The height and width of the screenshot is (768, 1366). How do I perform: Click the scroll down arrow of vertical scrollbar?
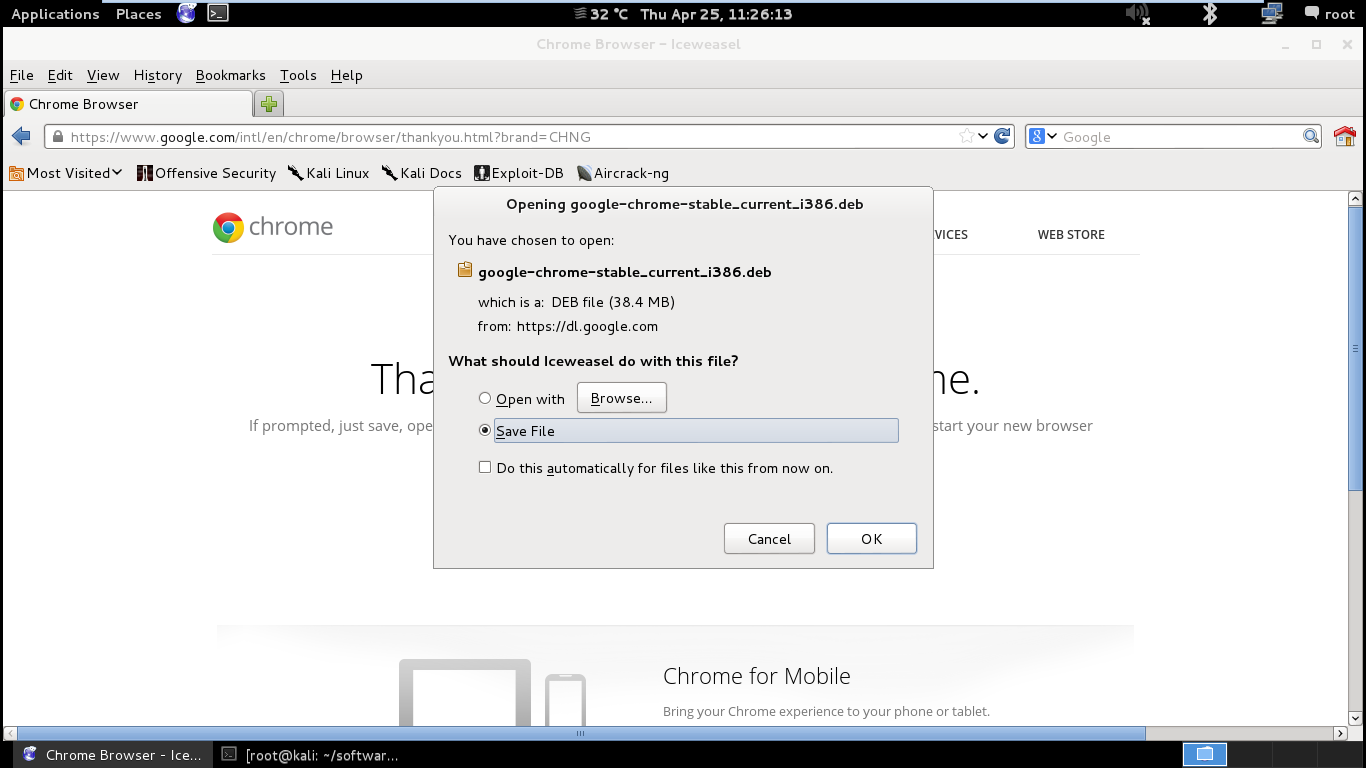pyautogui.click(x=1356, y=718)
